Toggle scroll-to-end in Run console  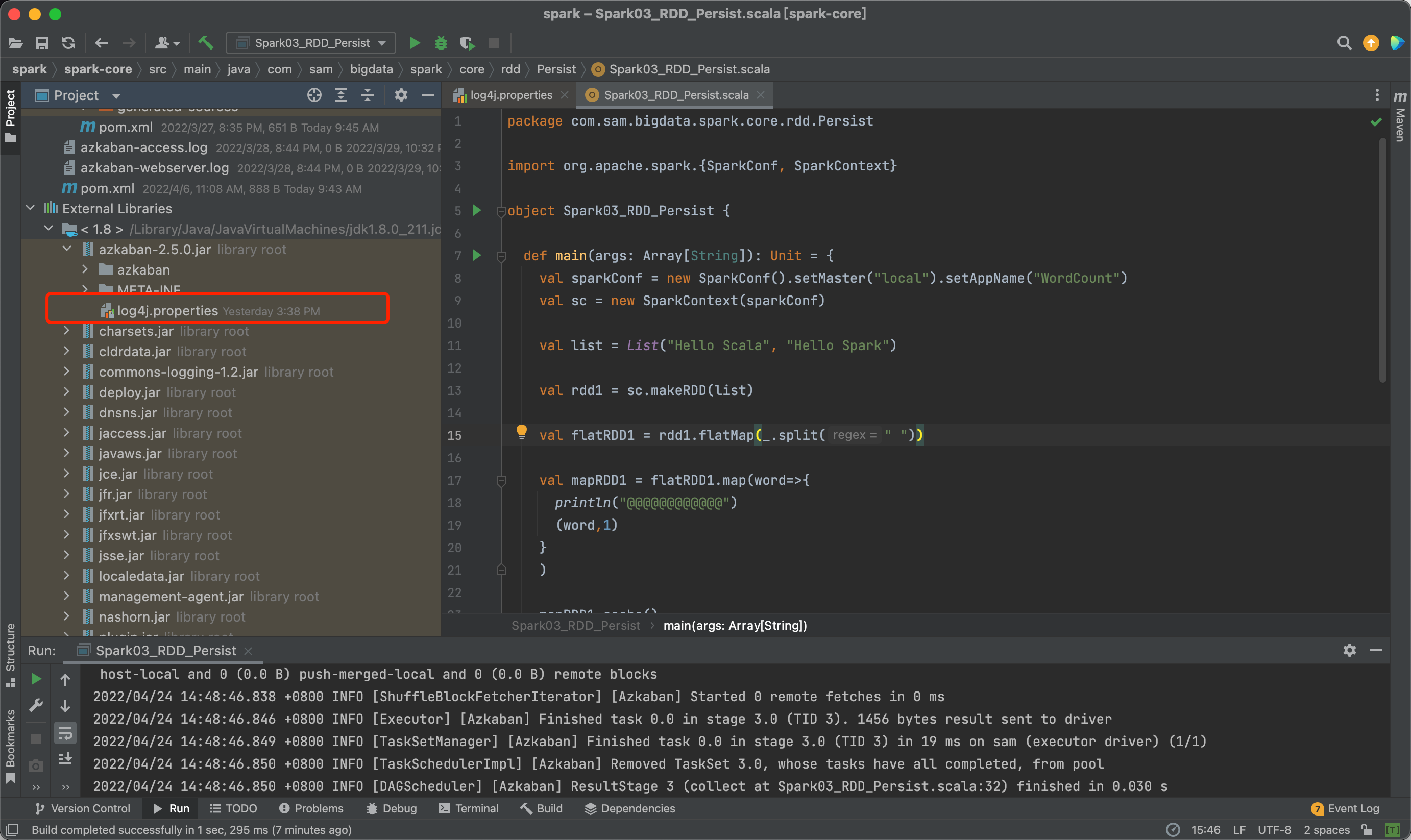coord(65,758)
